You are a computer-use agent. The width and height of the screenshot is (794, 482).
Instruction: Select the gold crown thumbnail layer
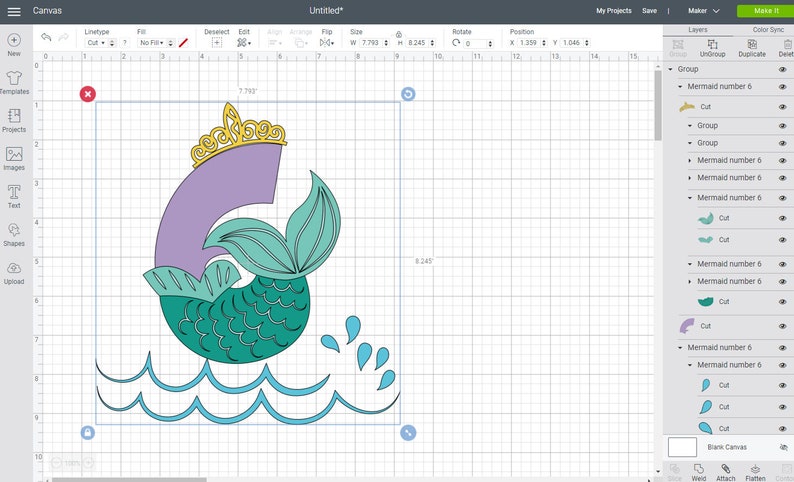point(687,106)
